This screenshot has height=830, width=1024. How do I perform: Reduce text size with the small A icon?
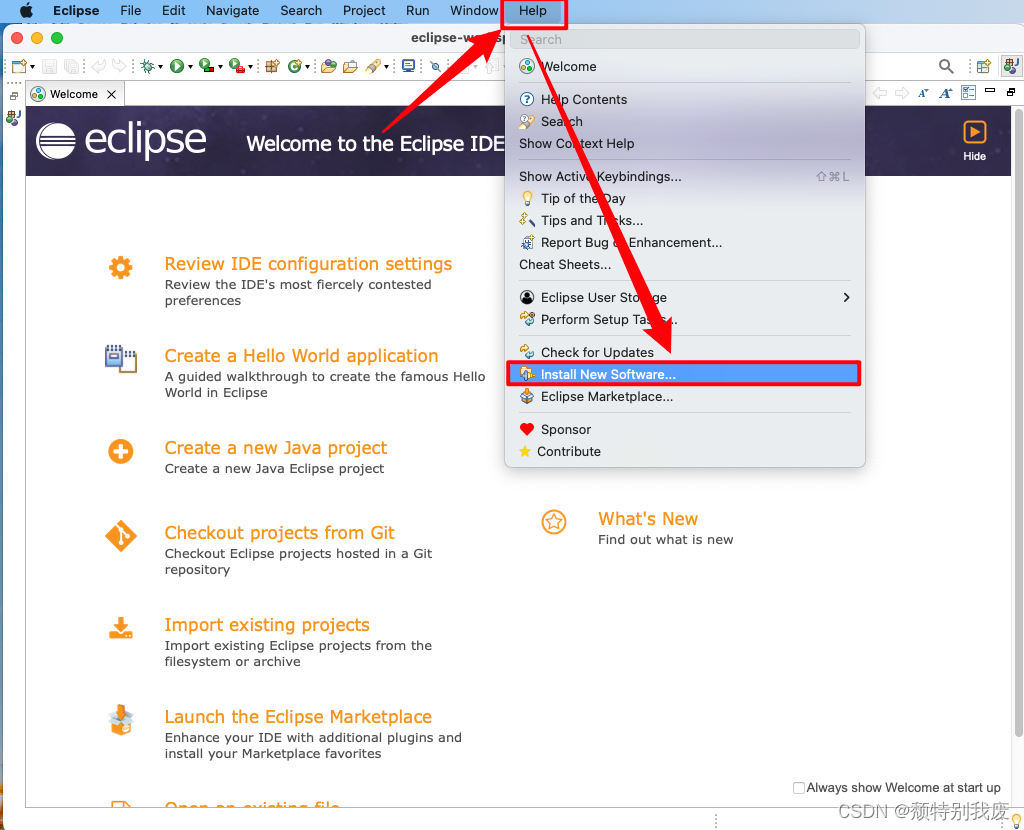point(923,92)
